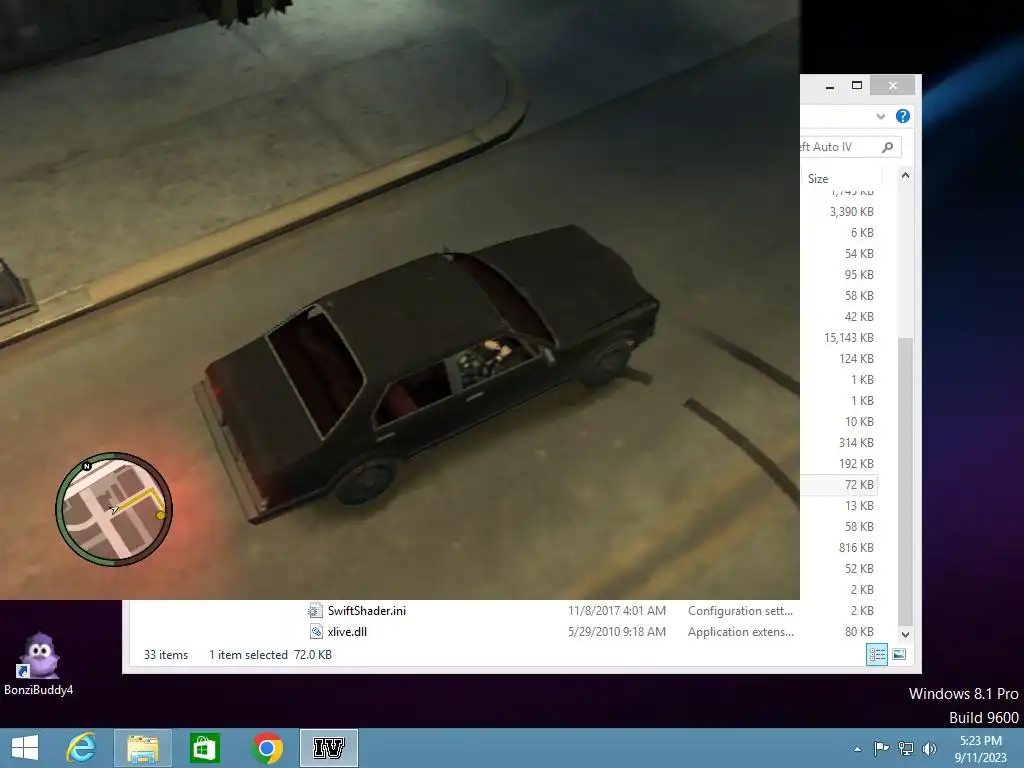1024x768 pixels.
Task: Click the Application extens... type entry
Action: (x=741, y=632)
